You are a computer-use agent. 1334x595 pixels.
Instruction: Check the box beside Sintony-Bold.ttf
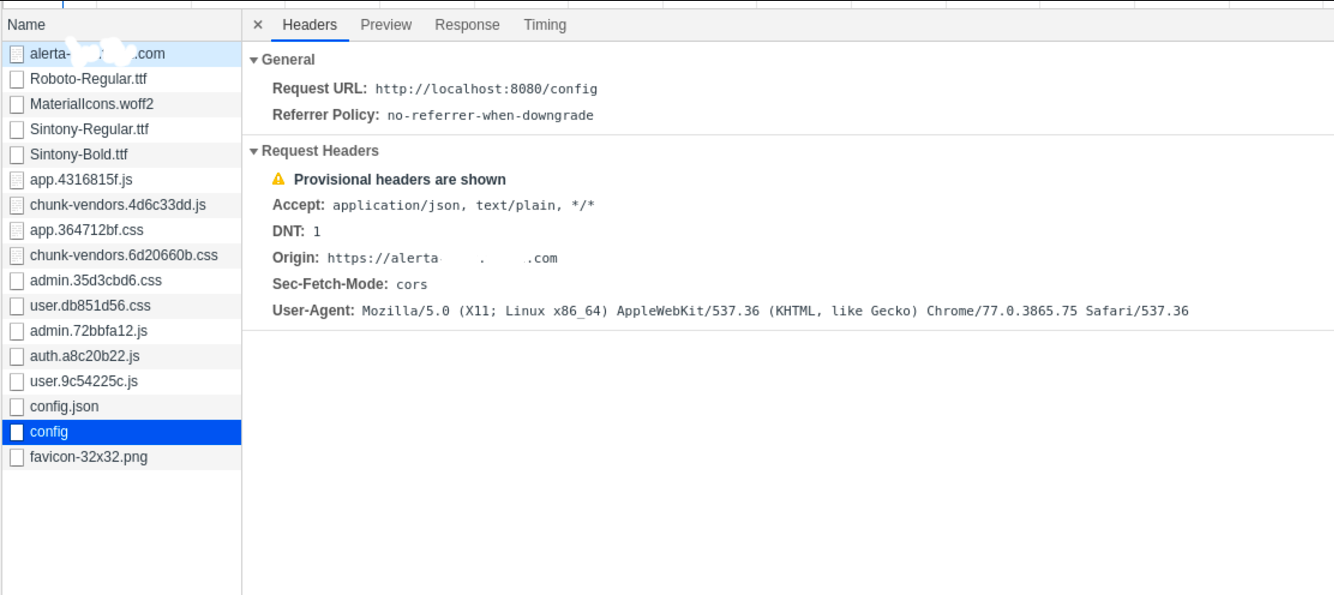(16, 154)
